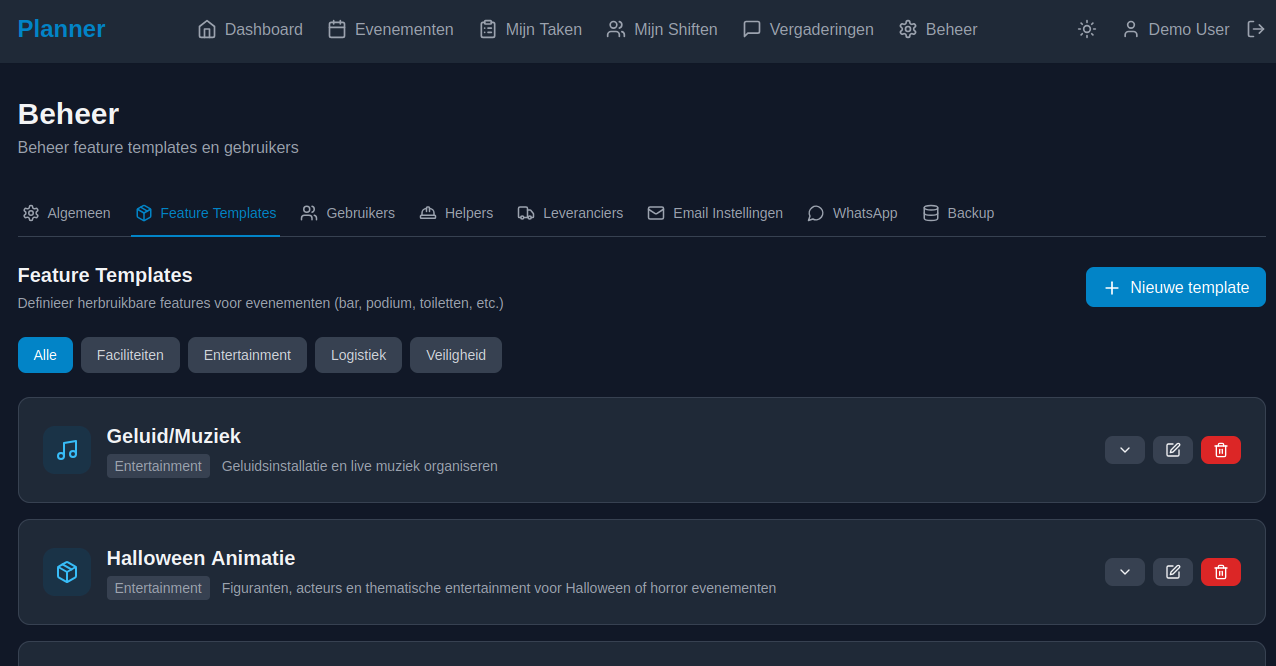Switch to the Helpers tab

click(456, 213)
